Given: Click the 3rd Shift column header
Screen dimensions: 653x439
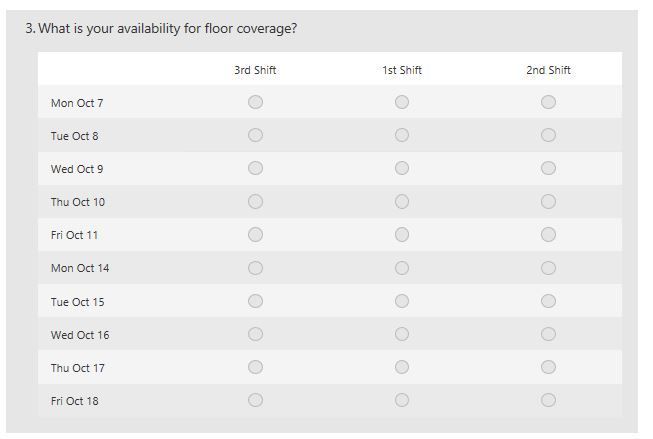Looking at the screenshot, I should pyautogui.click(x=255, y=70).
